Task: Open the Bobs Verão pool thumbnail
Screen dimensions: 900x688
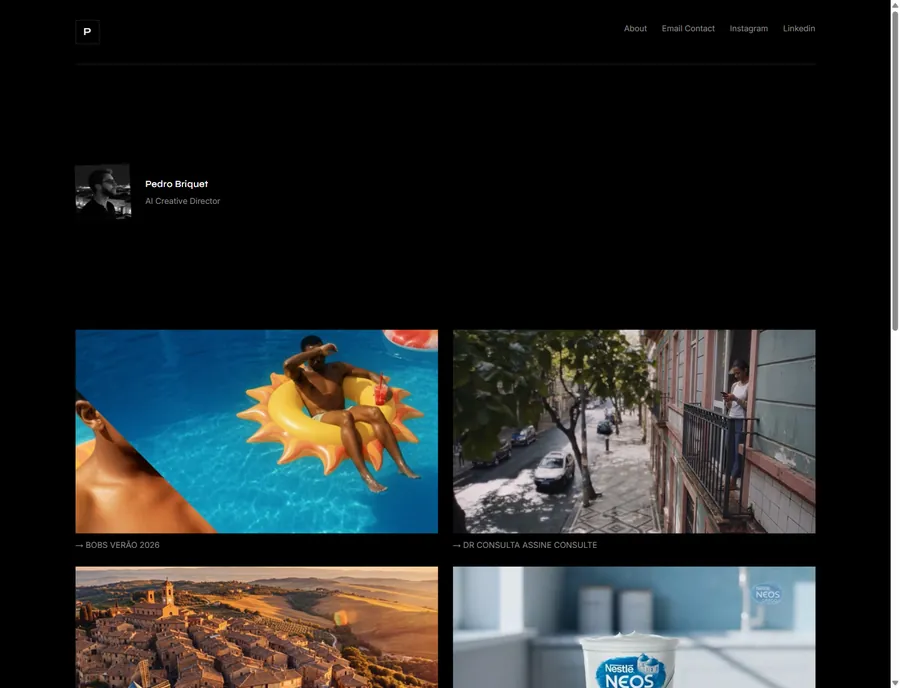Action: point(257,432)
